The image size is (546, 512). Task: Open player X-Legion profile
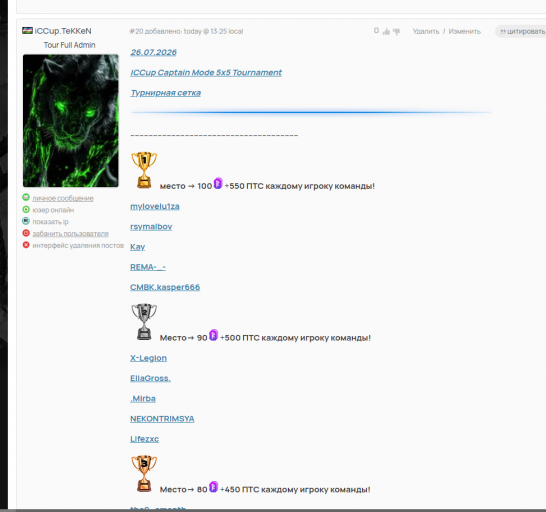click(149, 358)
